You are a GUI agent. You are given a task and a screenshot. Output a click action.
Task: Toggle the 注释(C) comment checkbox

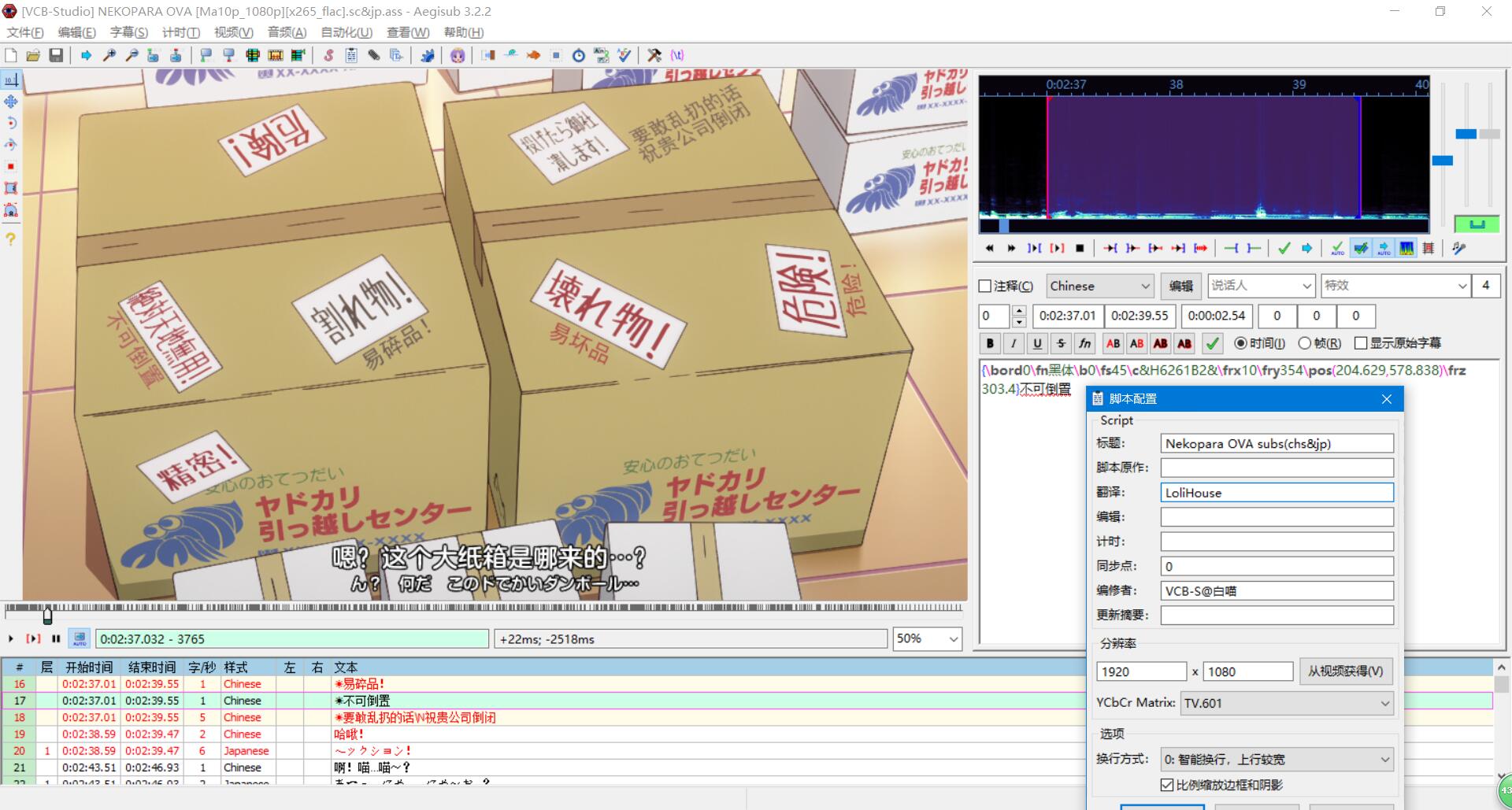(985, 286)
